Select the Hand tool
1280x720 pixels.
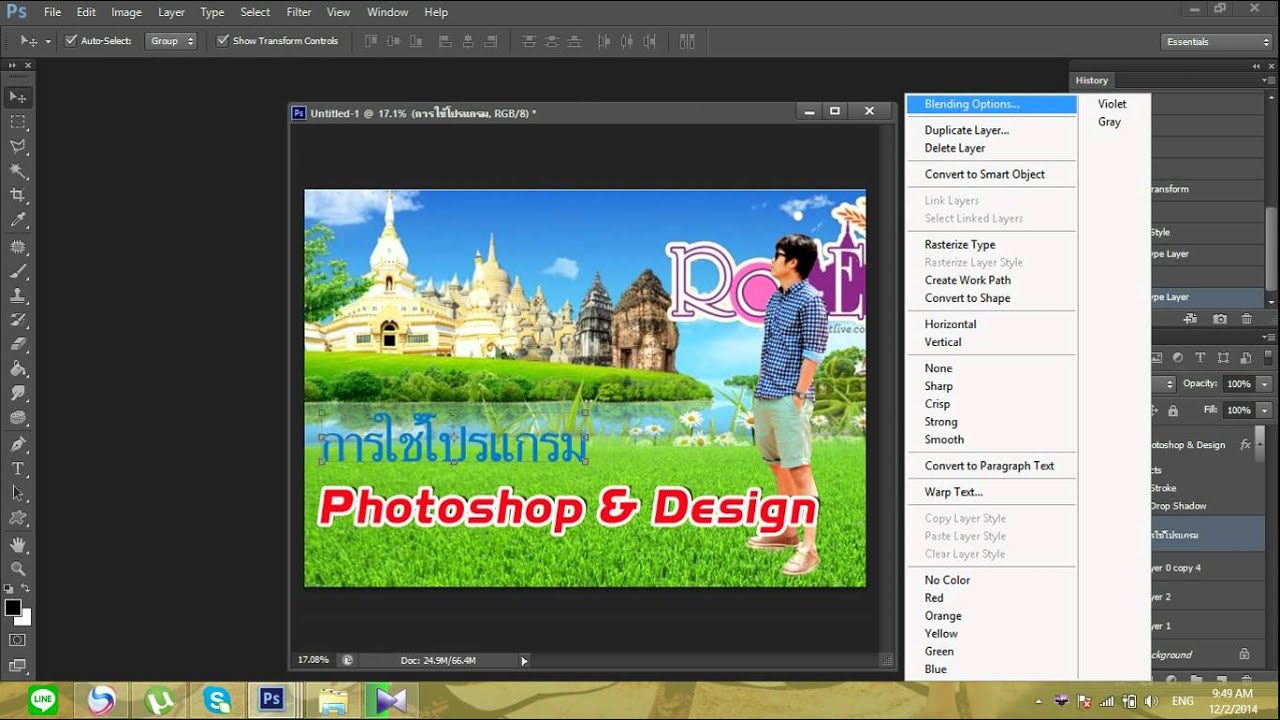[18, 545]
